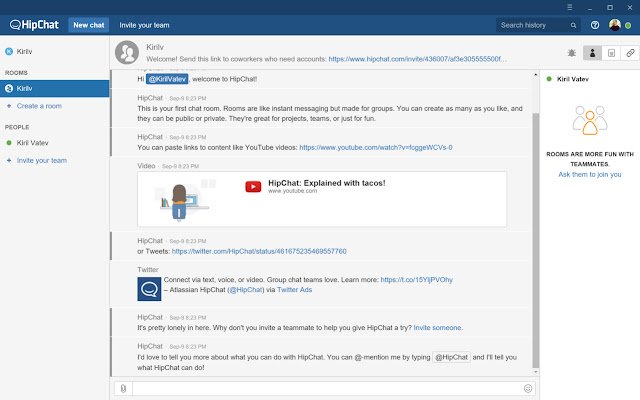Screen dimensions: 640x400
Task: Show the links panel tab
Action: pos(630,53)
